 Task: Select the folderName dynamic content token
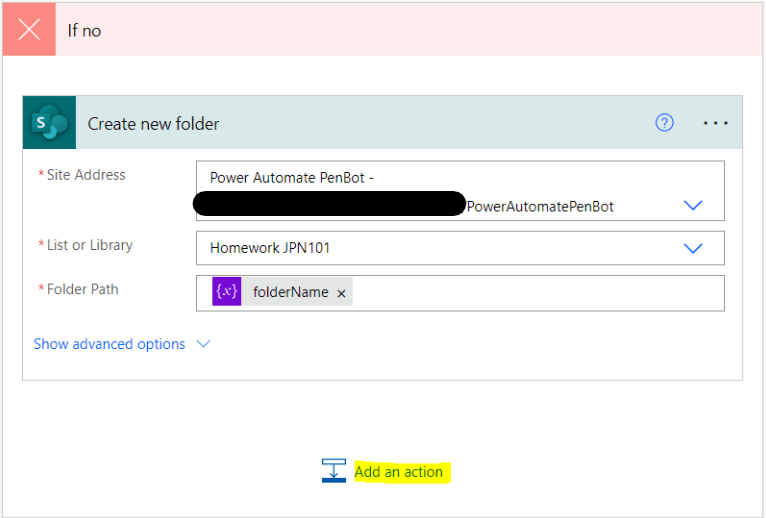[x=290, y=293]
